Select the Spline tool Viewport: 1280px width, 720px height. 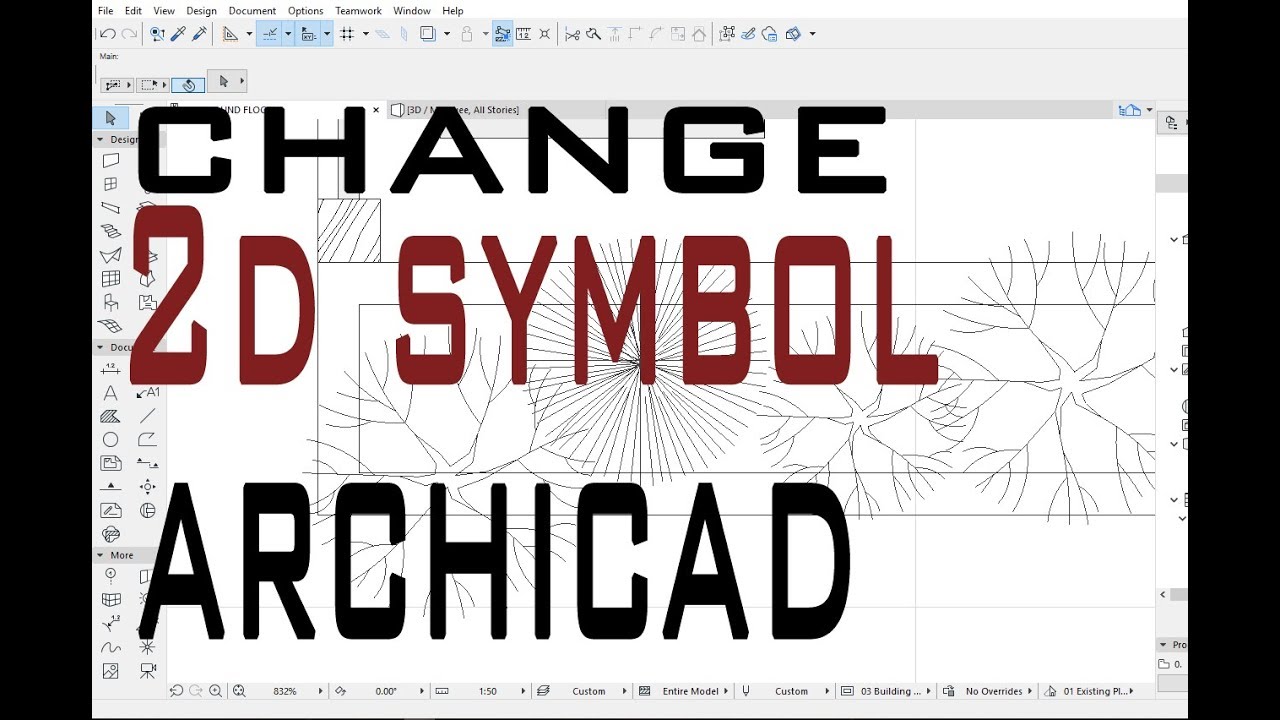pyautogui.click(x=111, y=648)
